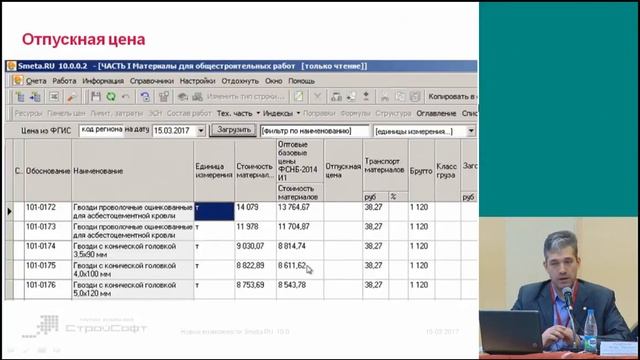Click the icon between the two up-arrow stack icons
The height and width of the screenshot is (360, 640).
pos(351,97)
